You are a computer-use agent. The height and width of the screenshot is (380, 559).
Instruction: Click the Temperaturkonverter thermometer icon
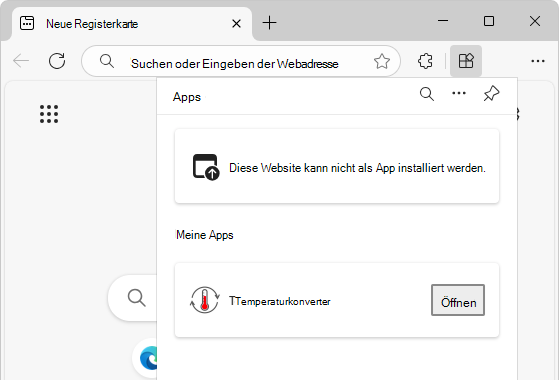click(205, 300)
